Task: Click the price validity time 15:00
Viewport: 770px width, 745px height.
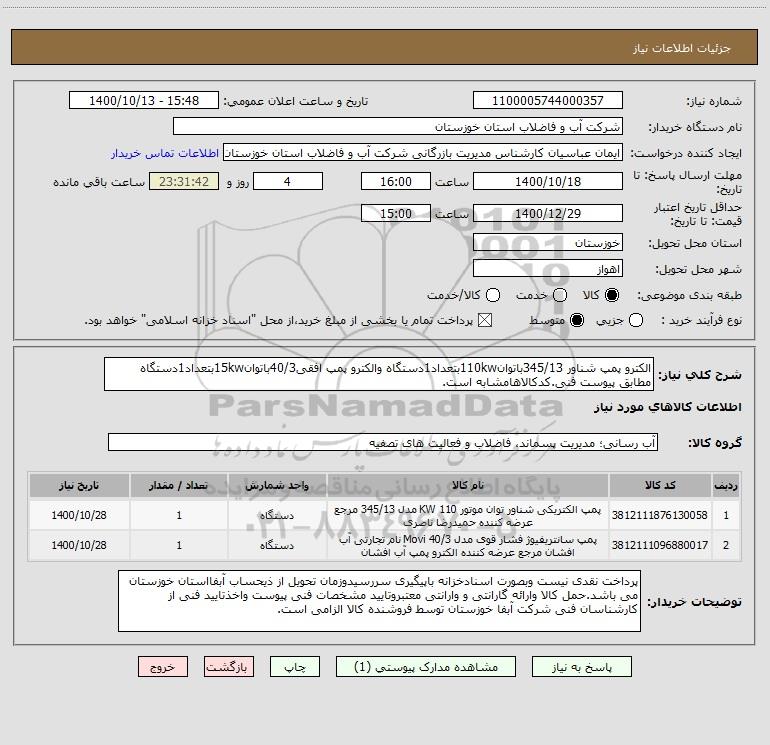Action: pos(396,213)
